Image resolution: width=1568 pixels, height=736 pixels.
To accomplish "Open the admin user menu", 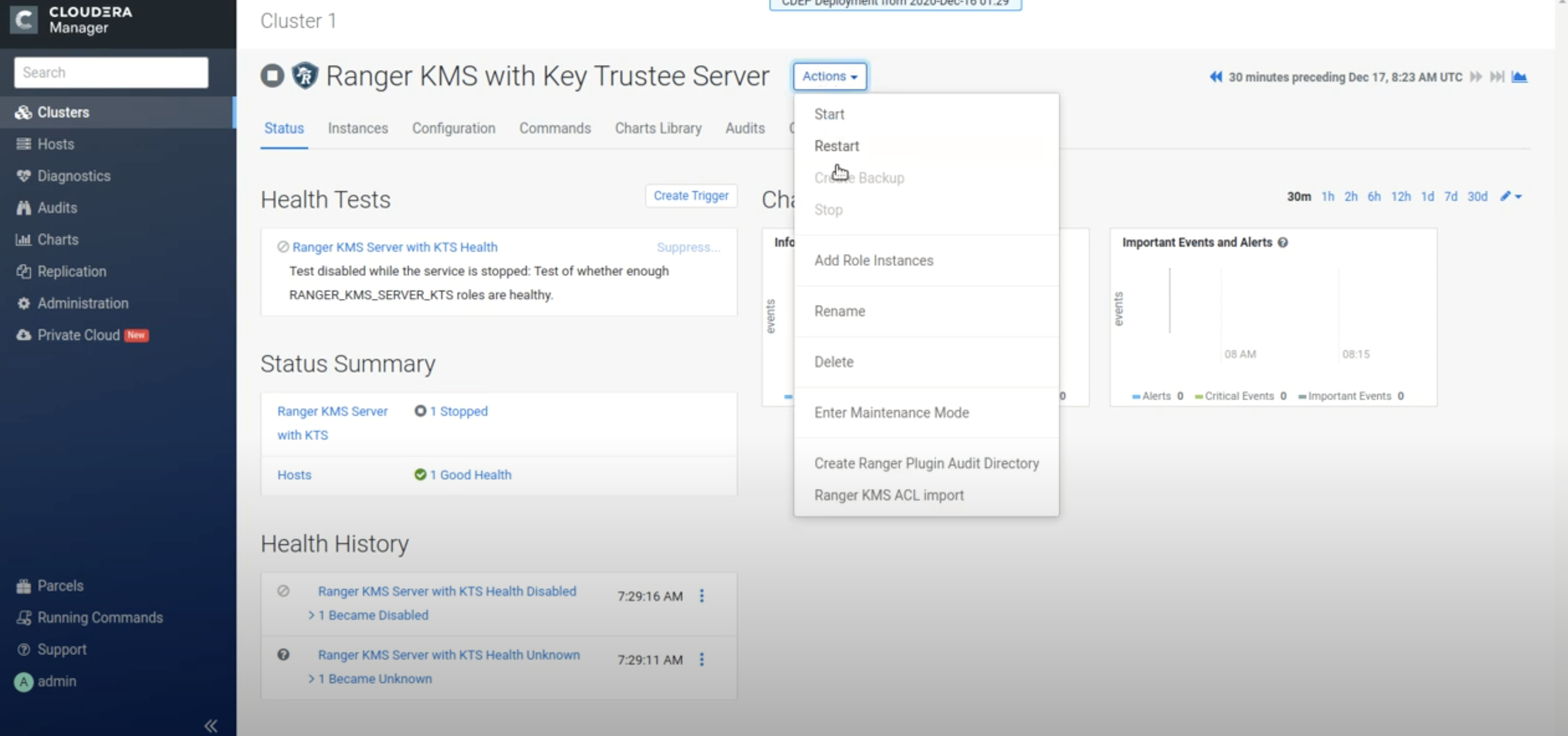I will click(x=46, y=681).
